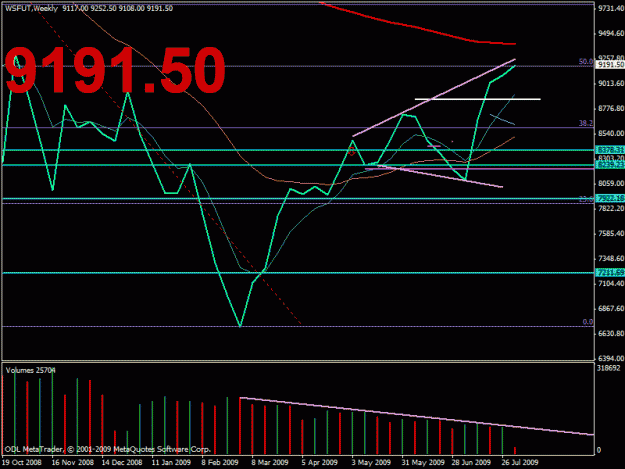Click the 318692 volume scale value

tap(609, 368)
